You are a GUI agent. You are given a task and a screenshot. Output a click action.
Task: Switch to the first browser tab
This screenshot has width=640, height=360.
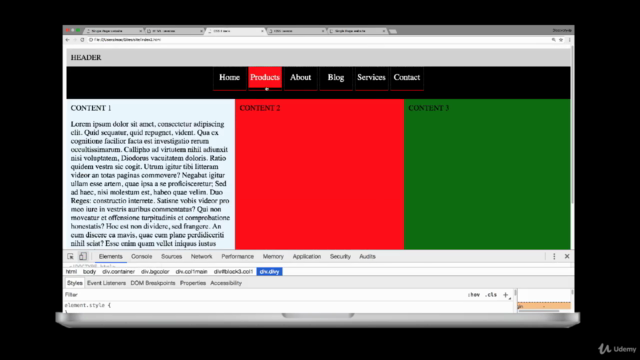click(114, 31)
